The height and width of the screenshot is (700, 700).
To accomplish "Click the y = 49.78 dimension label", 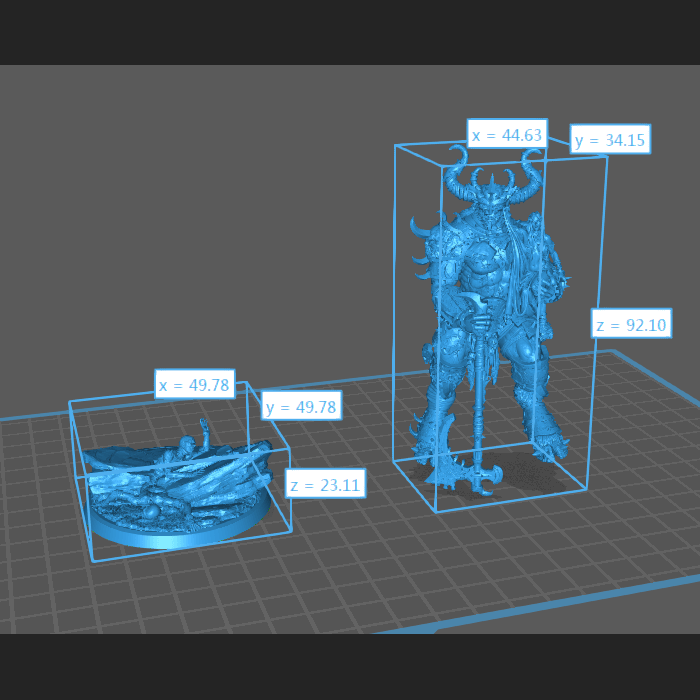I will coord(301,407).
